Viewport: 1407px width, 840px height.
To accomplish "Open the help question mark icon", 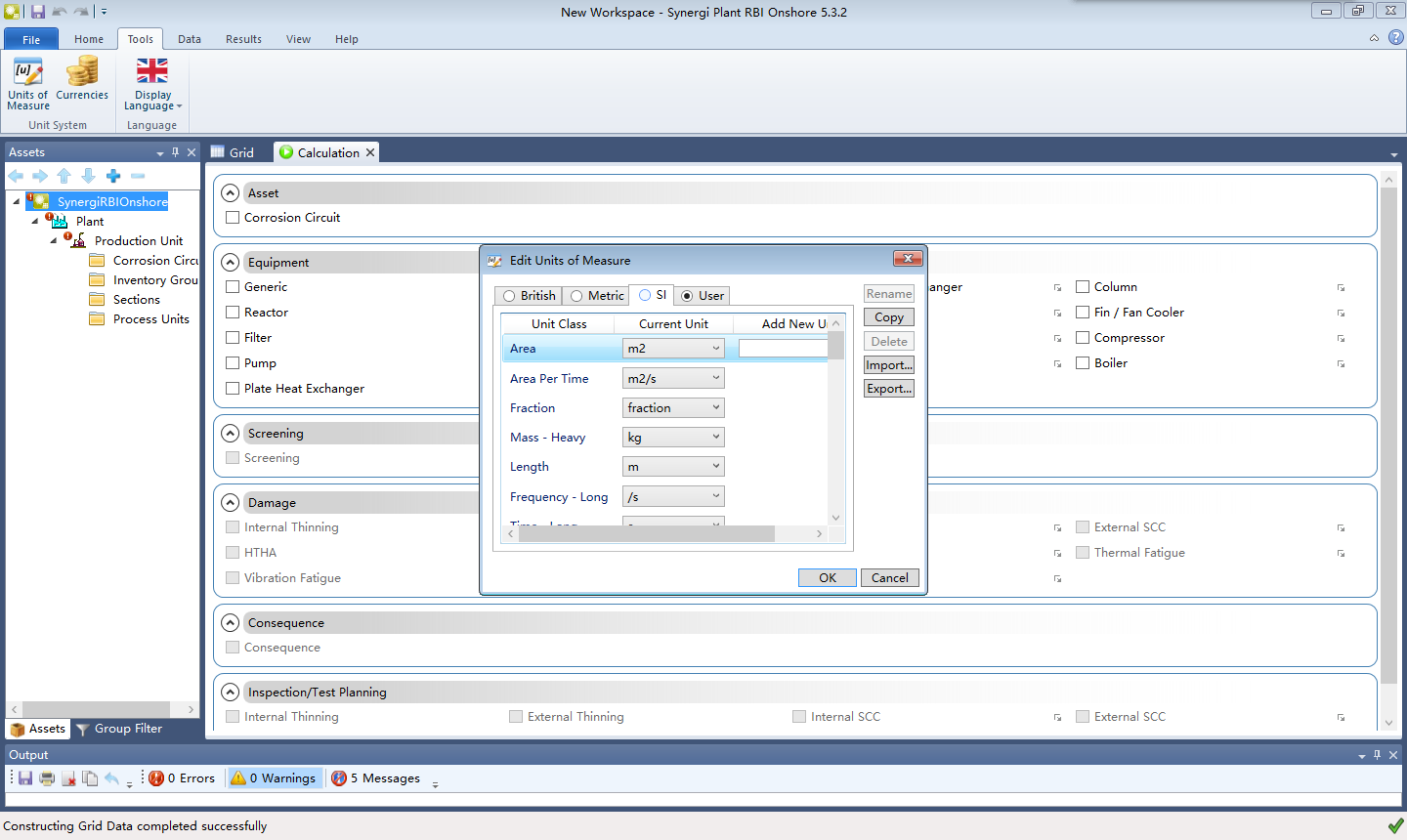I will point(1396,38).
